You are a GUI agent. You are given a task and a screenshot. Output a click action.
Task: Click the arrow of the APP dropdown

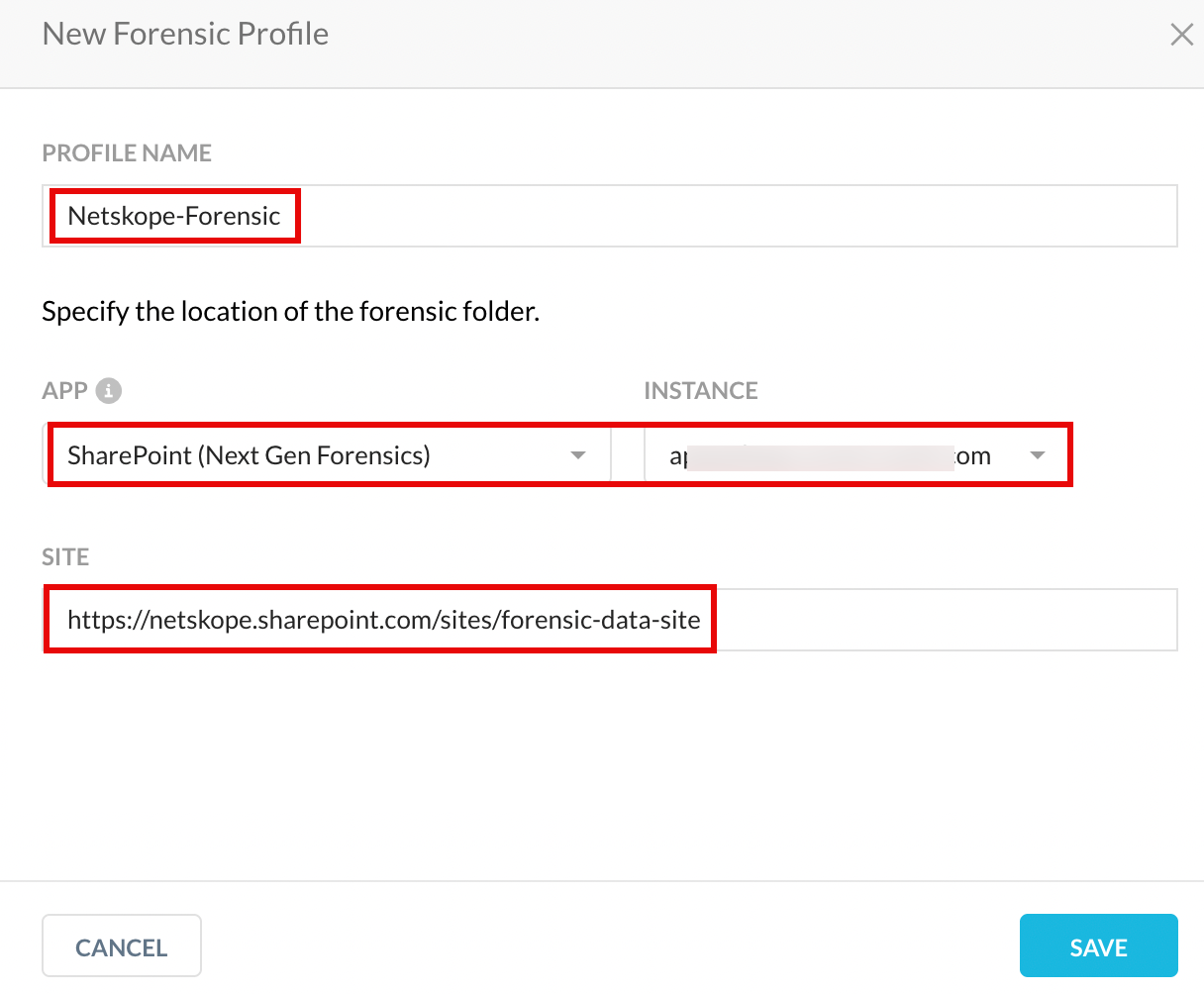[x=578, y=455]
